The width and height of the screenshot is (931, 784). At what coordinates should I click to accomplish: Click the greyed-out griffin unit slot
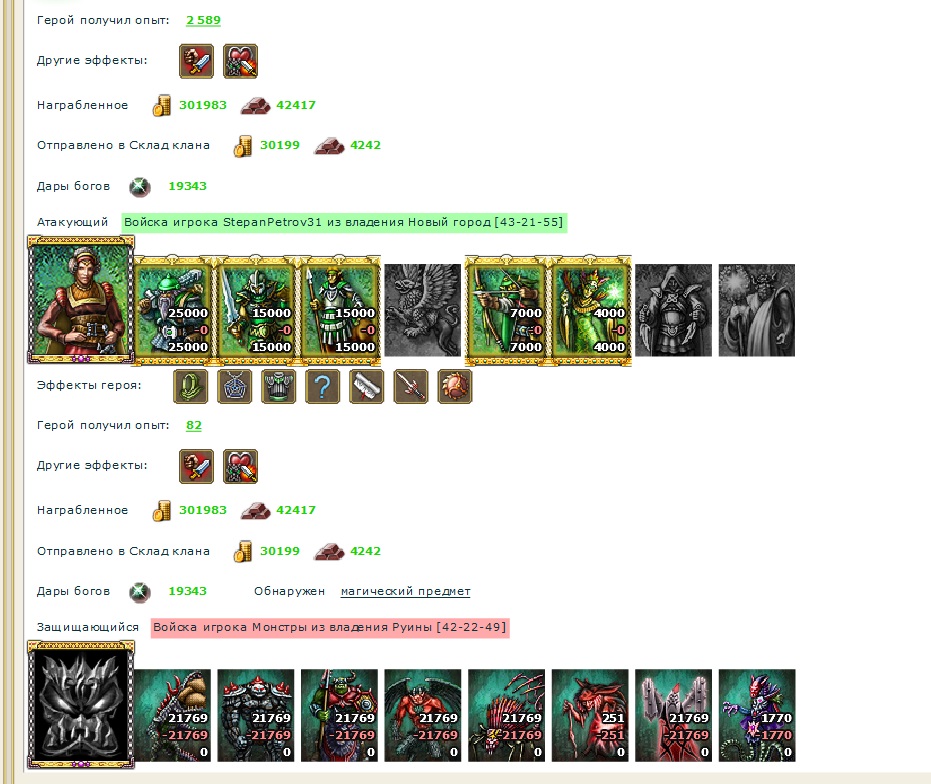point(423,311)
